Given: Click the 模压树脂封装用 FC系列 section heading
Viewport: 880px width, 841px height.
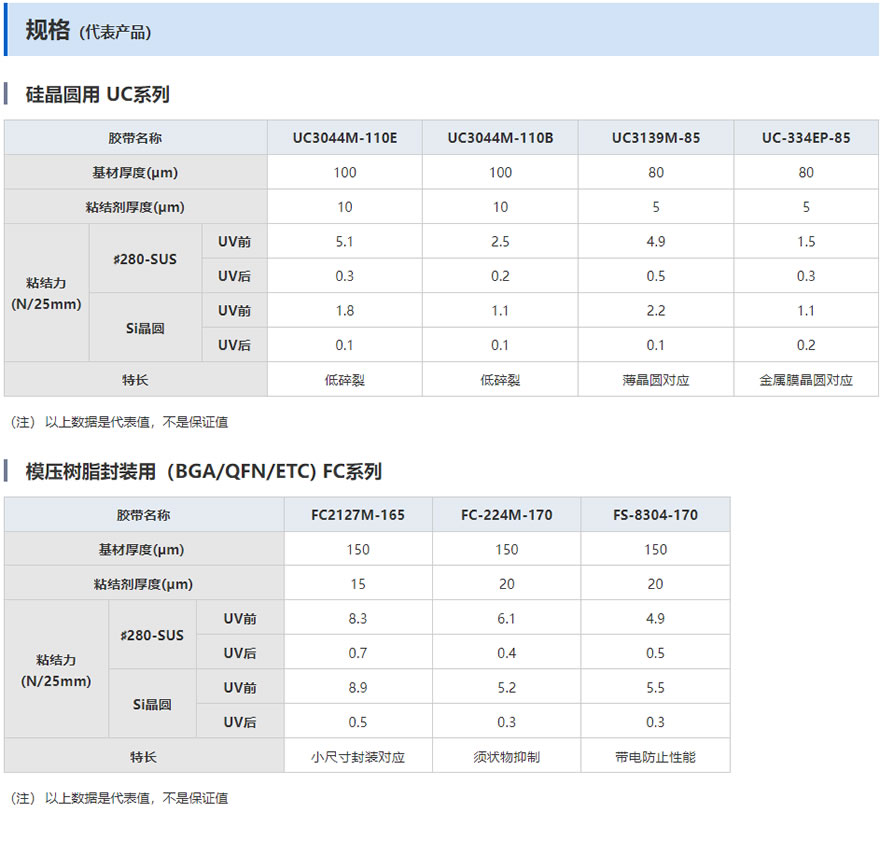Looking at the screenshot, I should tap(204, 472).
